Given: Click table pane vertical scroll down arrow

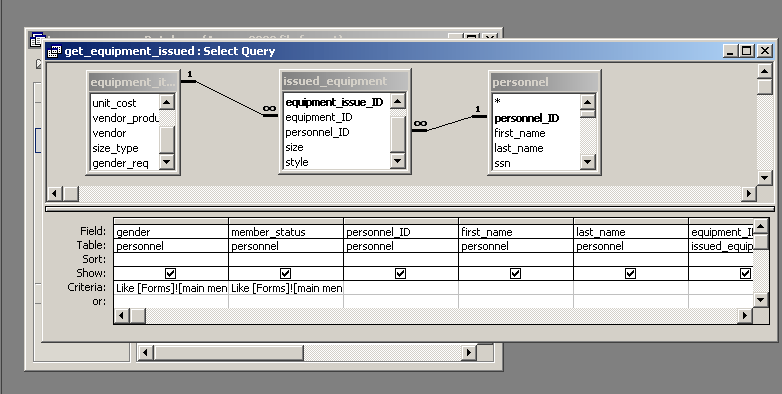Looking at the screenshot, I should tap(765, 178).
